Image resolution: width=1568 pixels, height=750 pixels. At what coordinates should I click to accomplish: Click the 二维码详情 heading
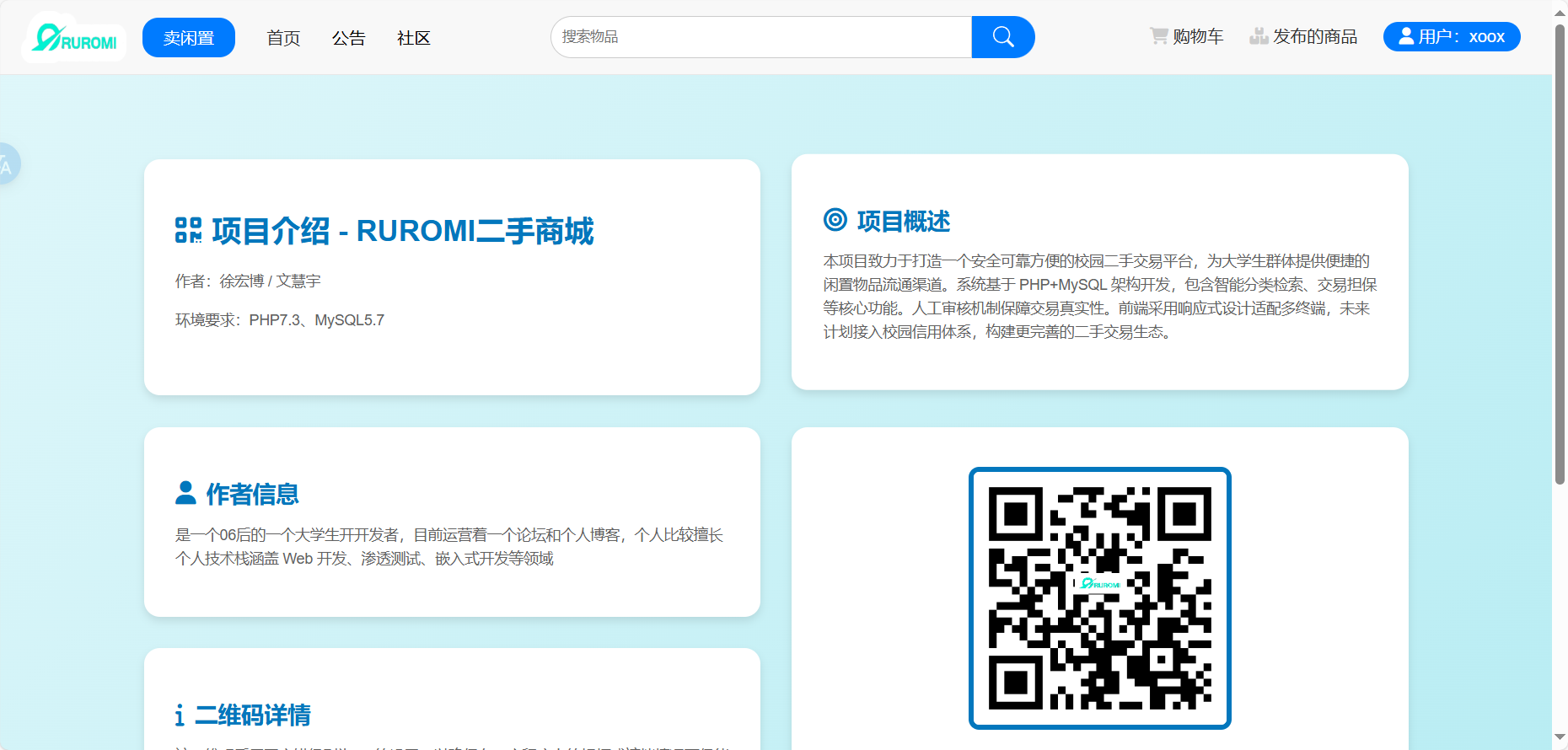click(x=253, y=715)
